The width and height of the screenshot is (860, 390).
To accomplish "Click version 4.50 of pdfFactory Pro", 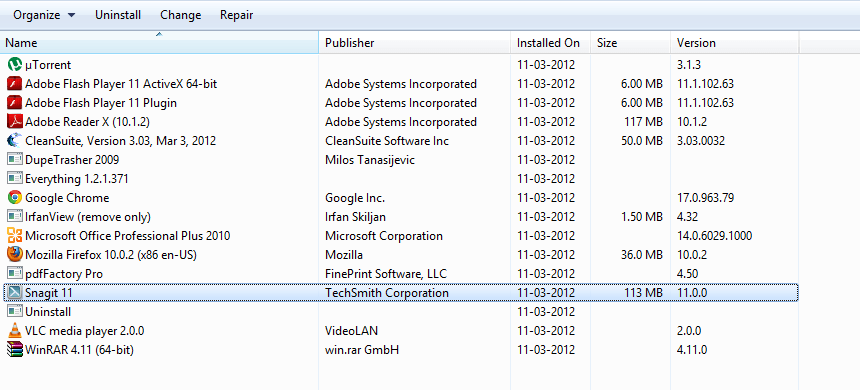I will [688, 274].
